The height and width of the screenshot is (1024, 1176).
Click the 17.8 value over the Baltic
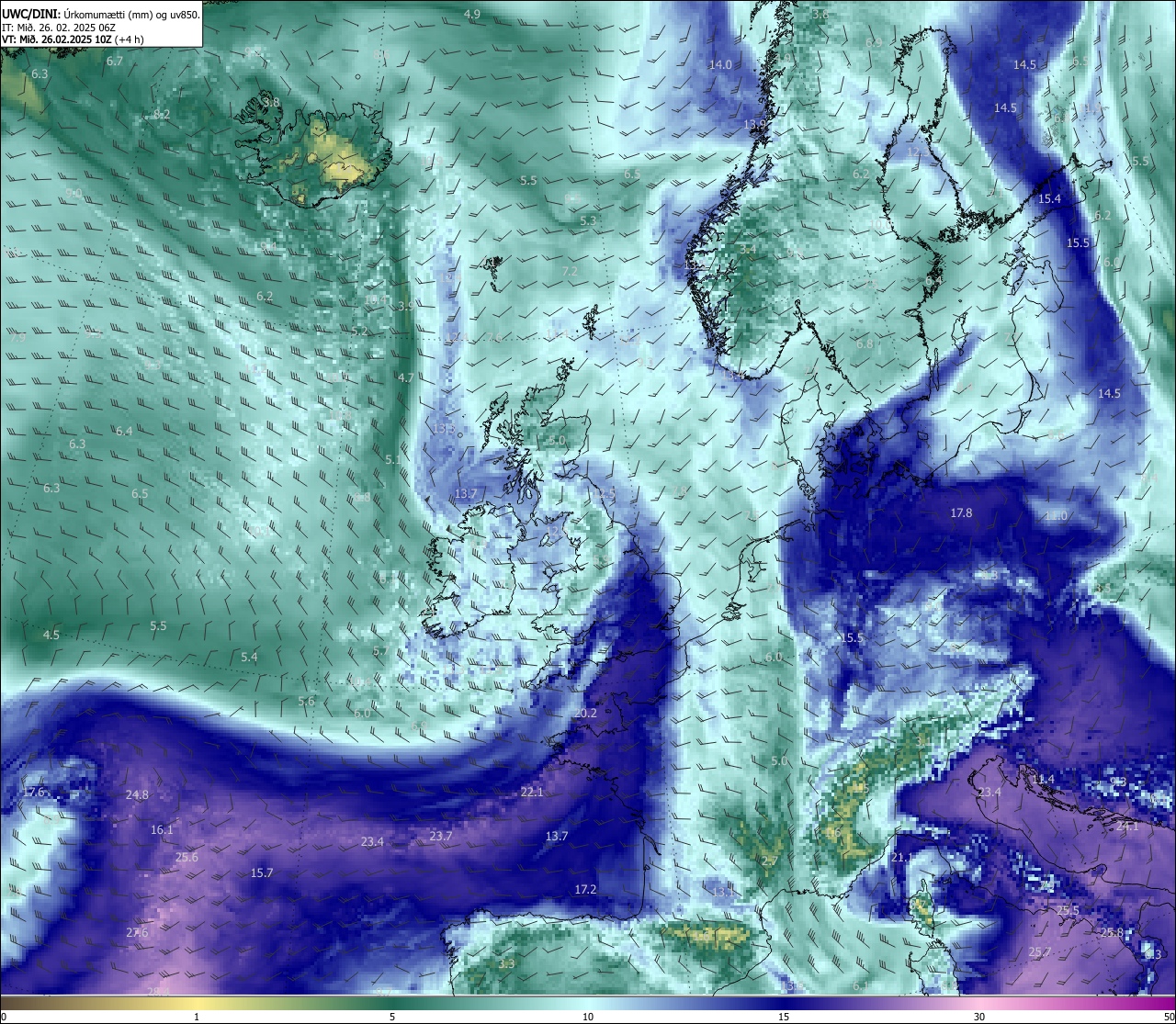961,512
